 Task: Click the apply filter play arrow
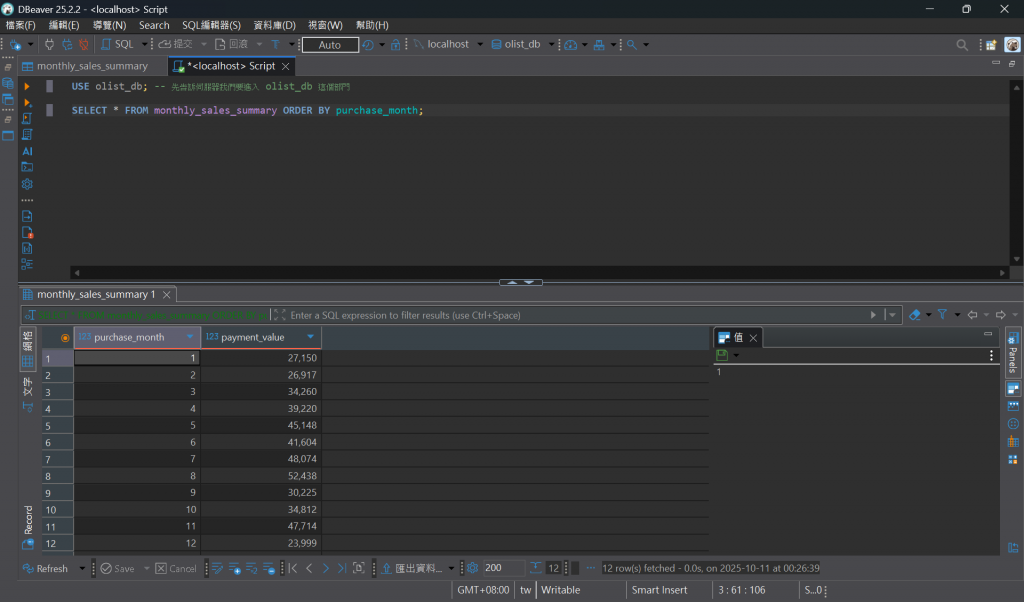(873, 315)
